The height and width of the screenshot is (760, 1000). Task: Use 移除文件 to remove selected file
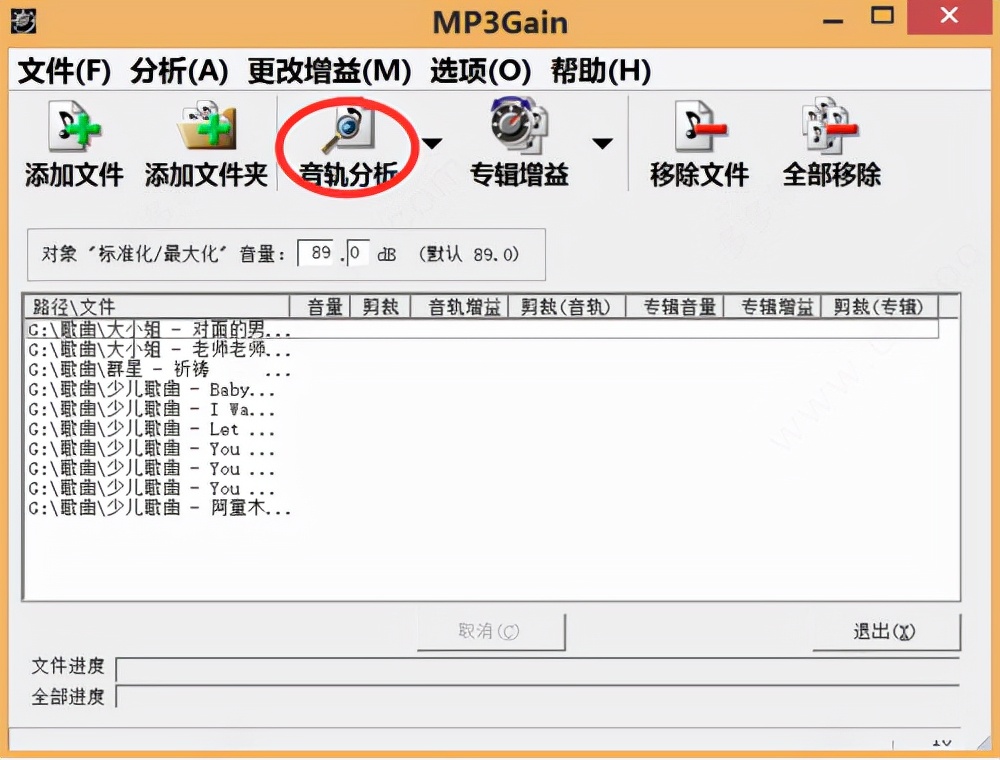pyautogui.click(x=698, y=145)
